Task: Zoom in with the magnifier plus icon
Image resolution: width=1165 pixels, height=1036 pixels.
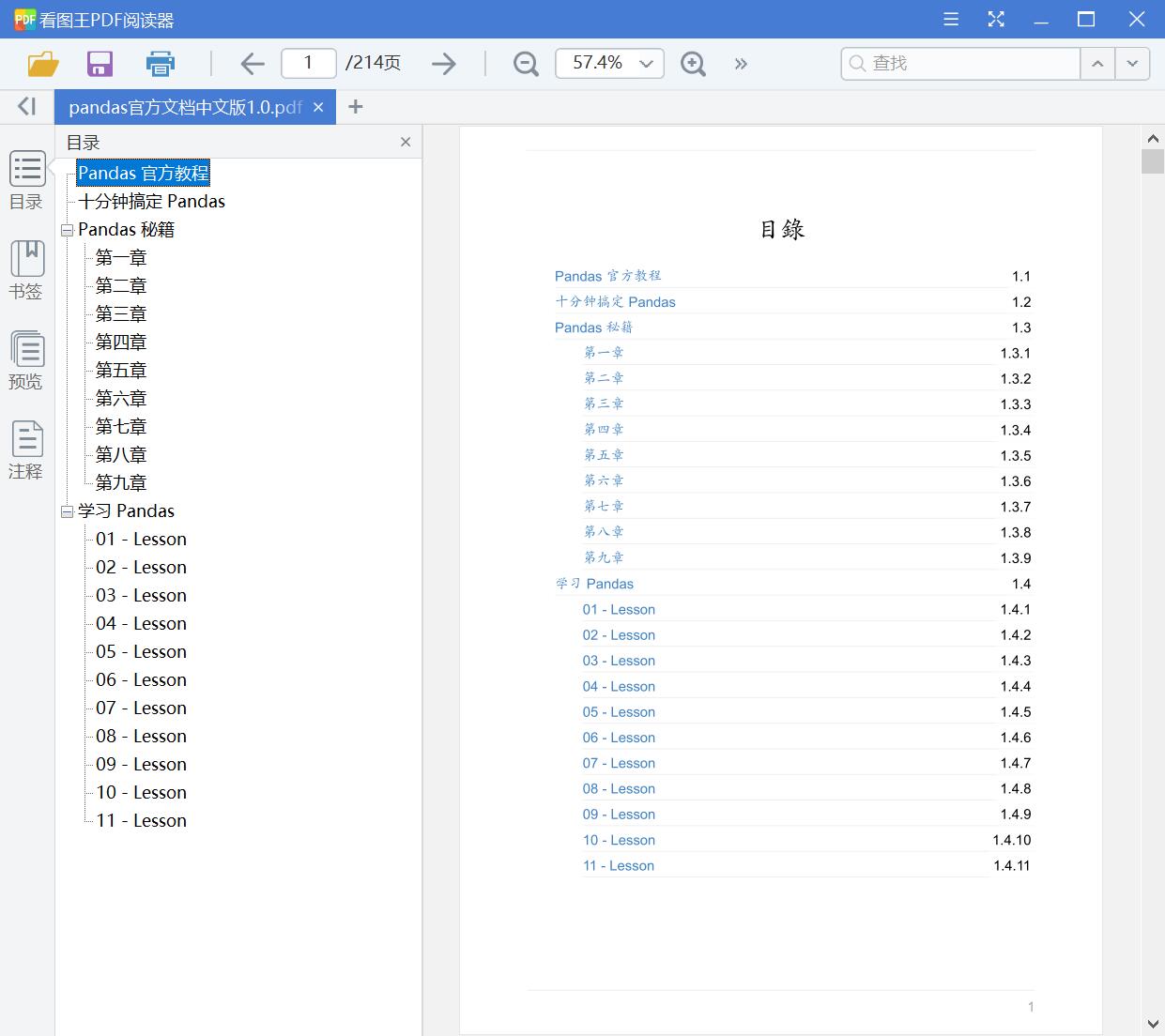Action: click(x=693, y=63)
